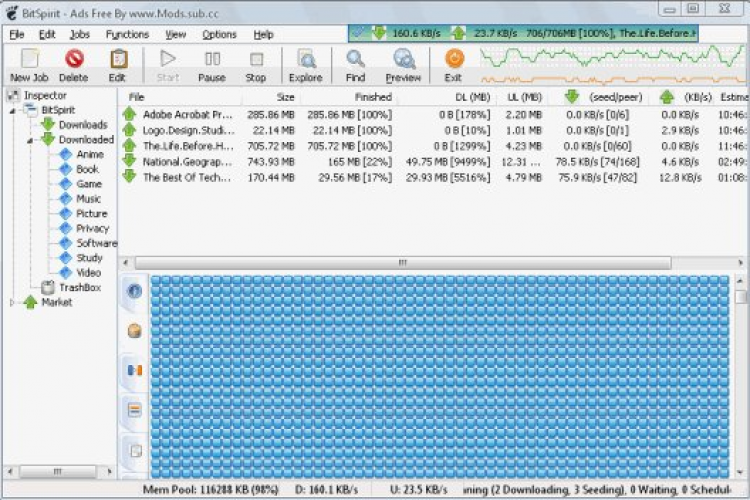Open the File menu

tap(17, 34)
